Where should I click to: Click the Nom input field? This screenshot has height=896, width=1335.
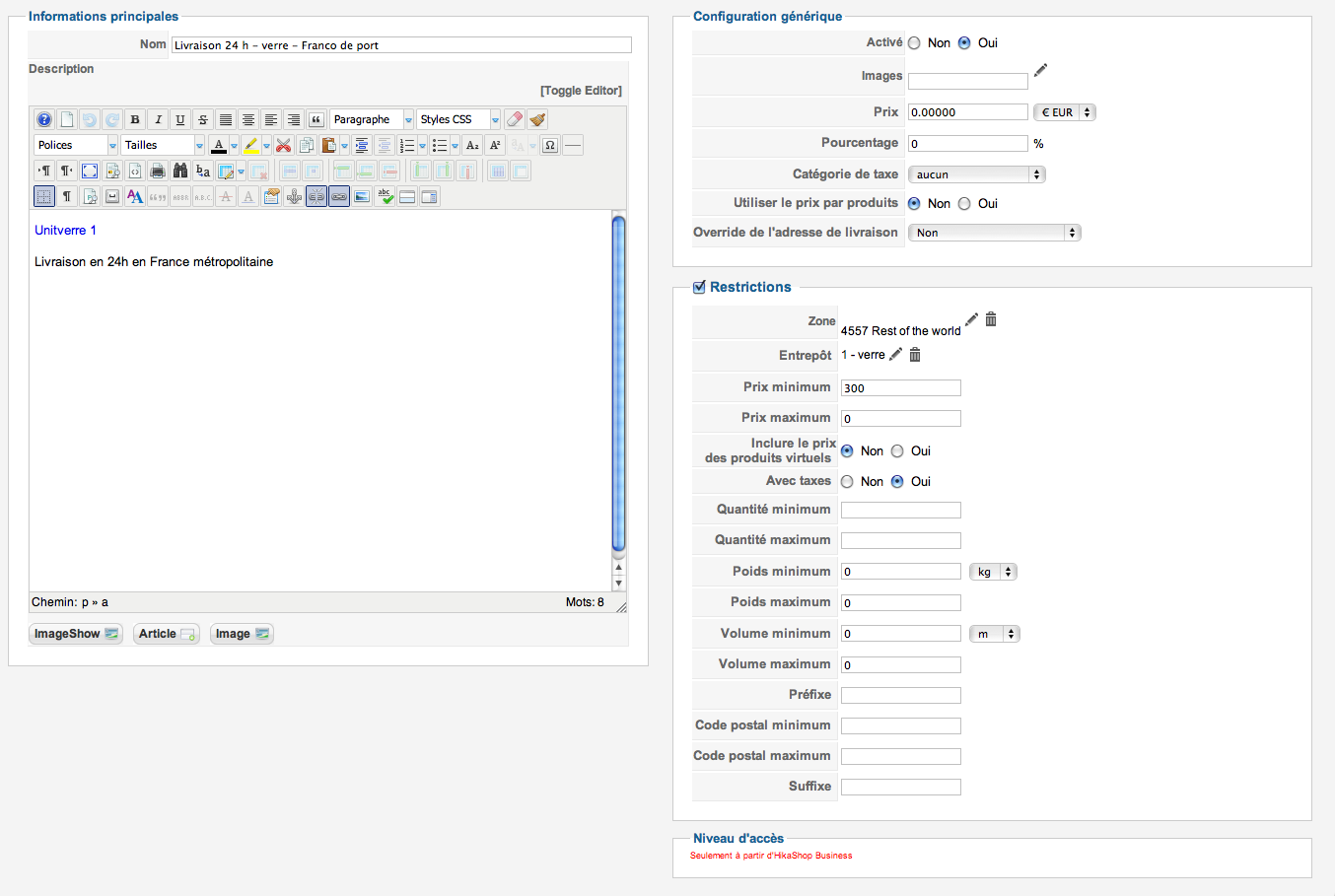pos(401,45)
